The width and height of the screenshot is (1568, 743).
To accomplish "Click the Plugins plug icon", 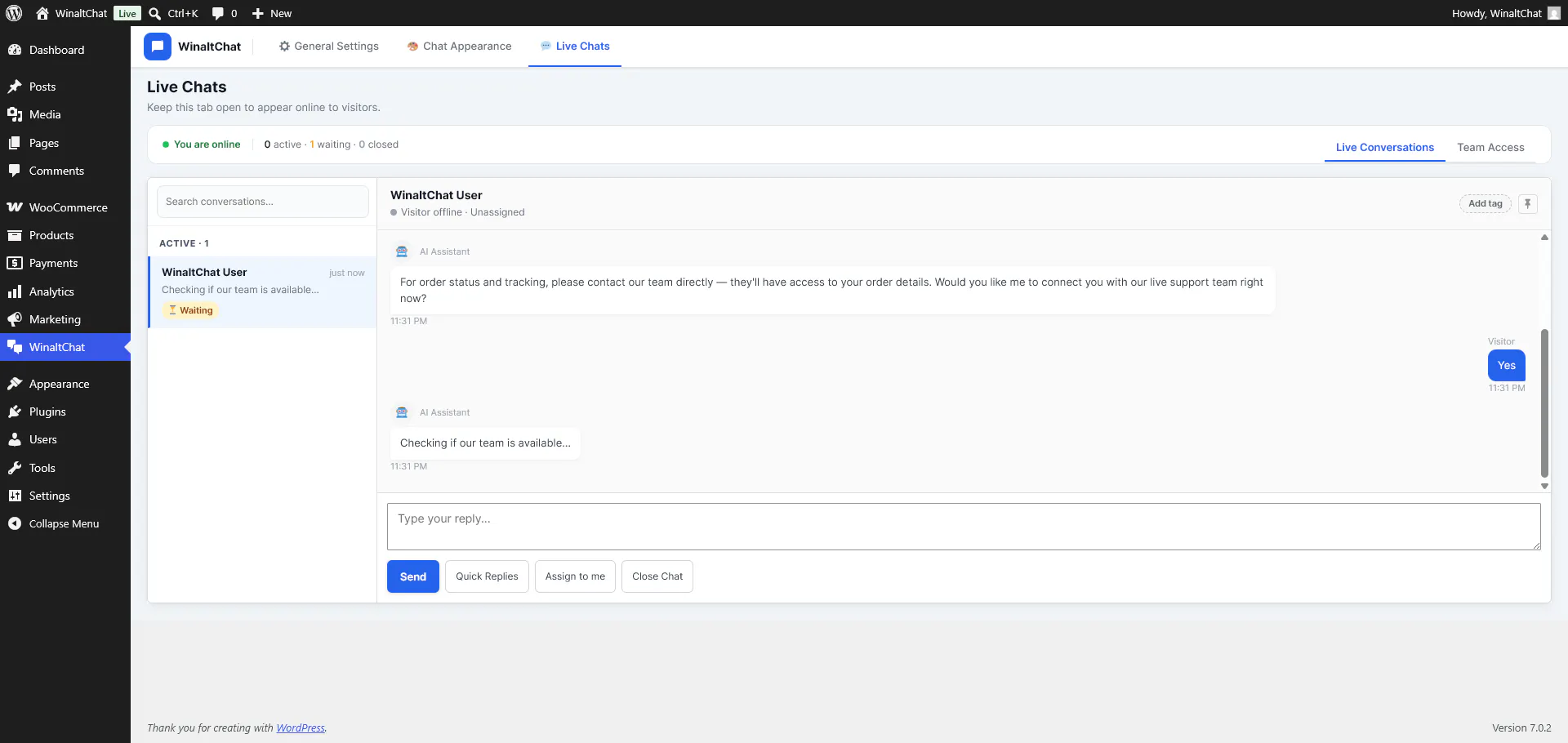I will [x=15, y=412].
